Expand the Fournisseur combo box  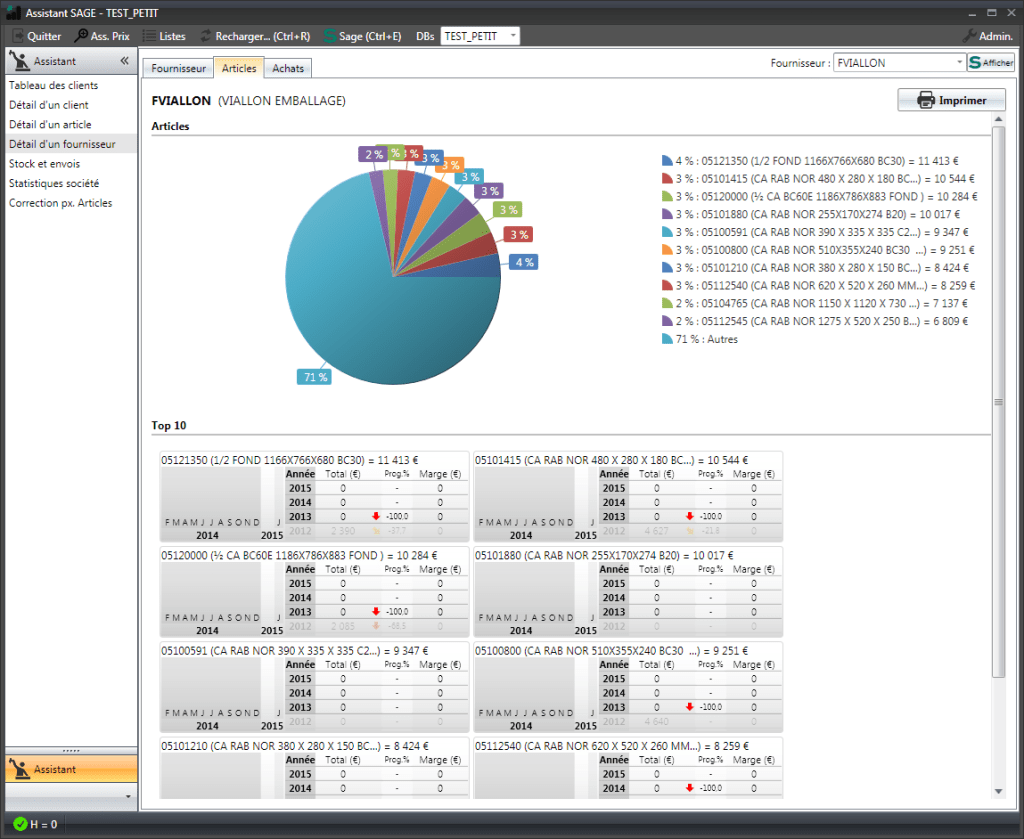(x=959, y=62)
